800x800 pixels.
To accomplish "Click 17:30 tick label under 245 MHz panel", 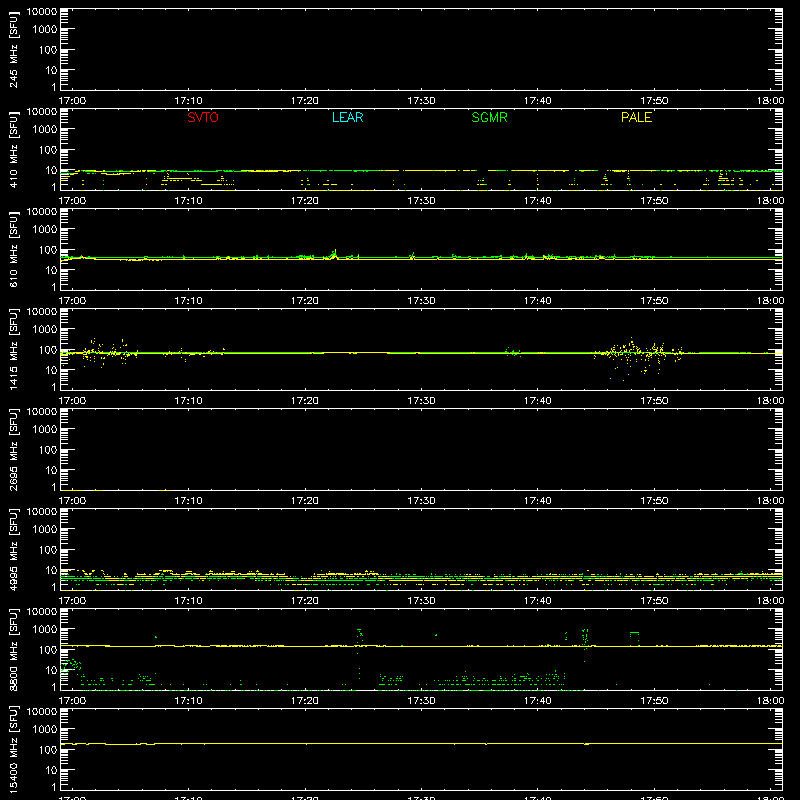I will 421,101.
